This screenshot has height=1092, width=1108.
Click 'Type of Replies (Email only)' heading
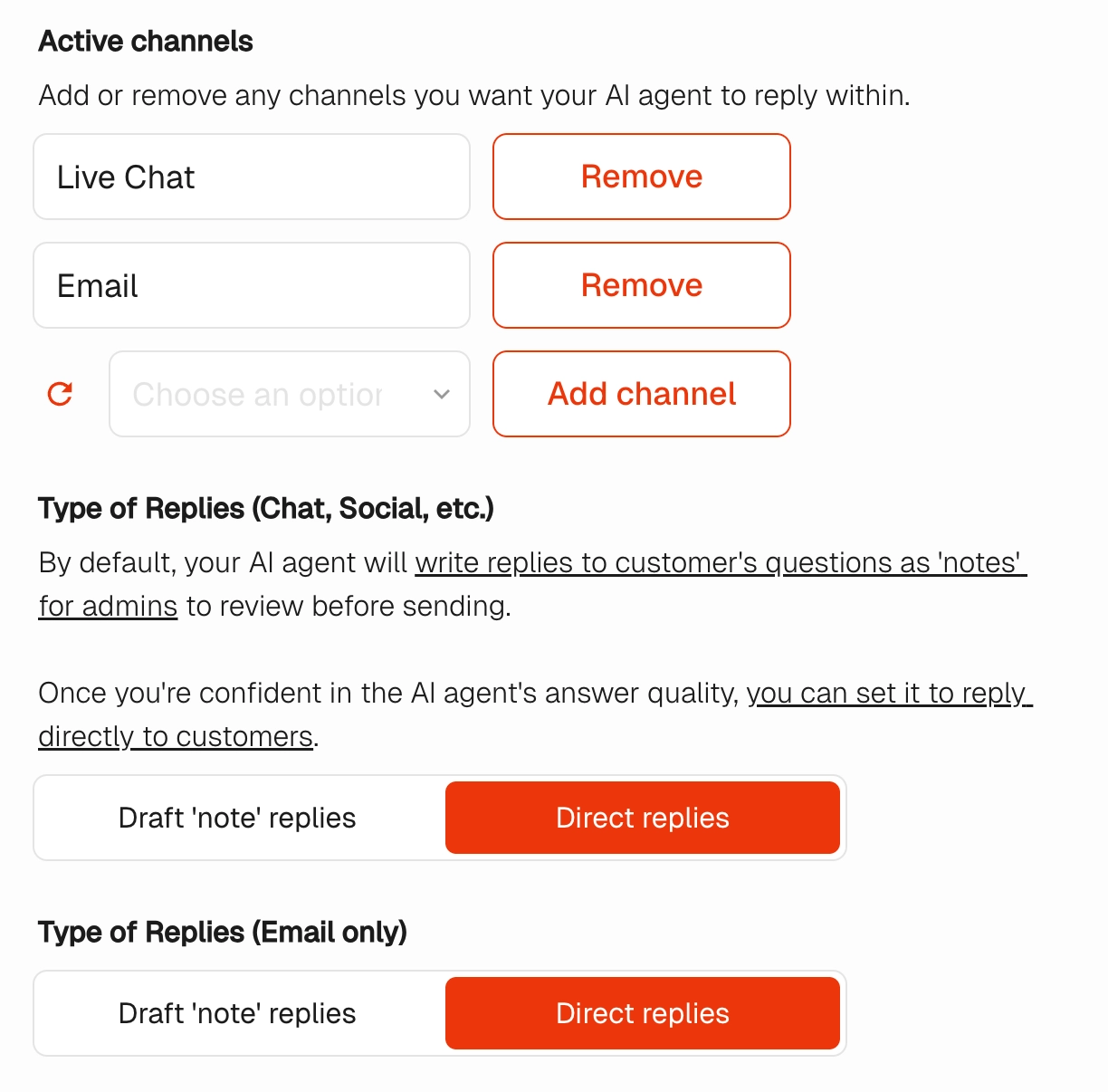point(223,932)
